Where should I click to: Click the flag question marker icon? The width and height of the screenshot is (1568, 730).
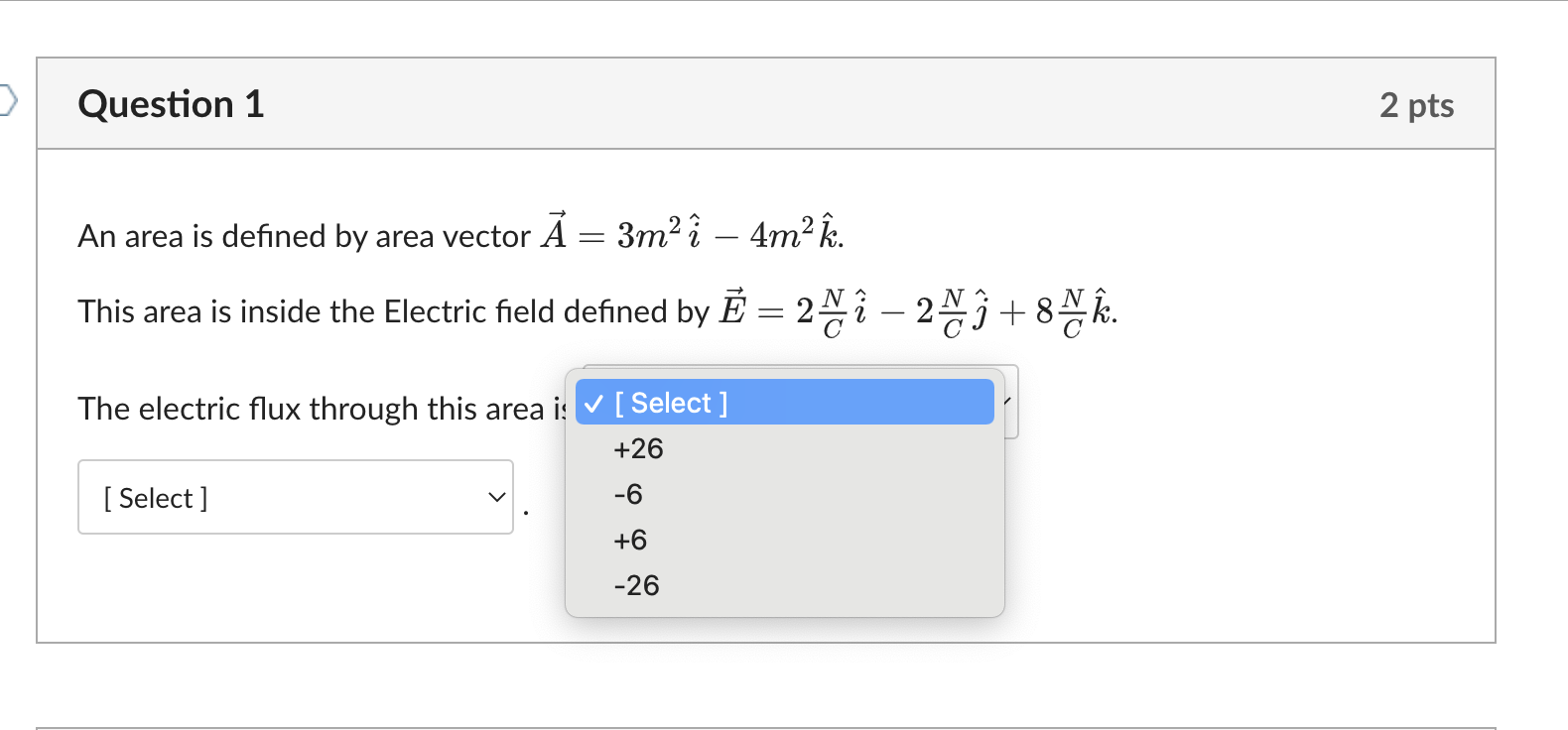[x=8, y=100]
